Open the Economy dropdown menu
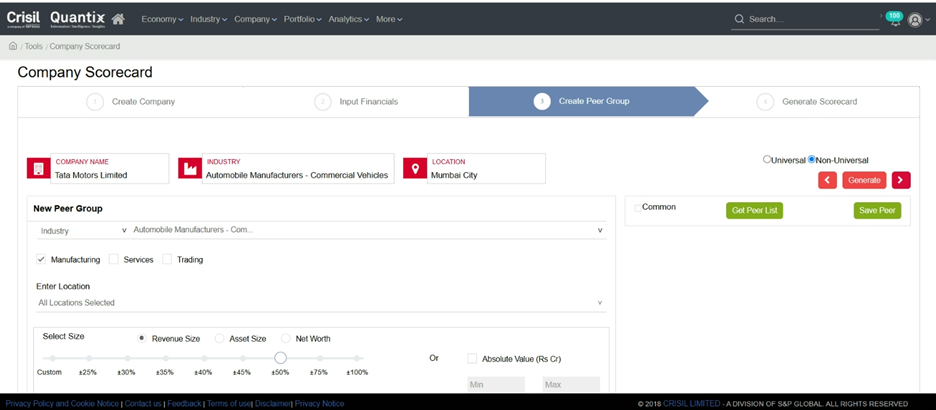The image size is (936, 410). coord(162,19)
